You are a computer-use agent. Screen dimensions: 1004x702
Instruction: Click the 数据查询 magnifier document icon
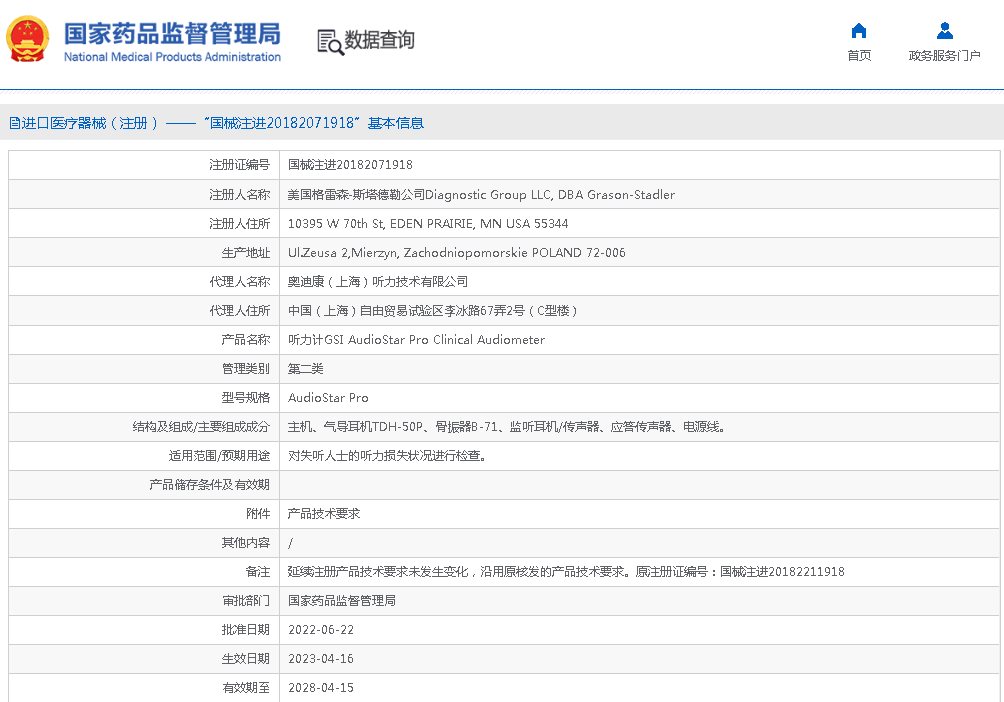tap(330, 41)
